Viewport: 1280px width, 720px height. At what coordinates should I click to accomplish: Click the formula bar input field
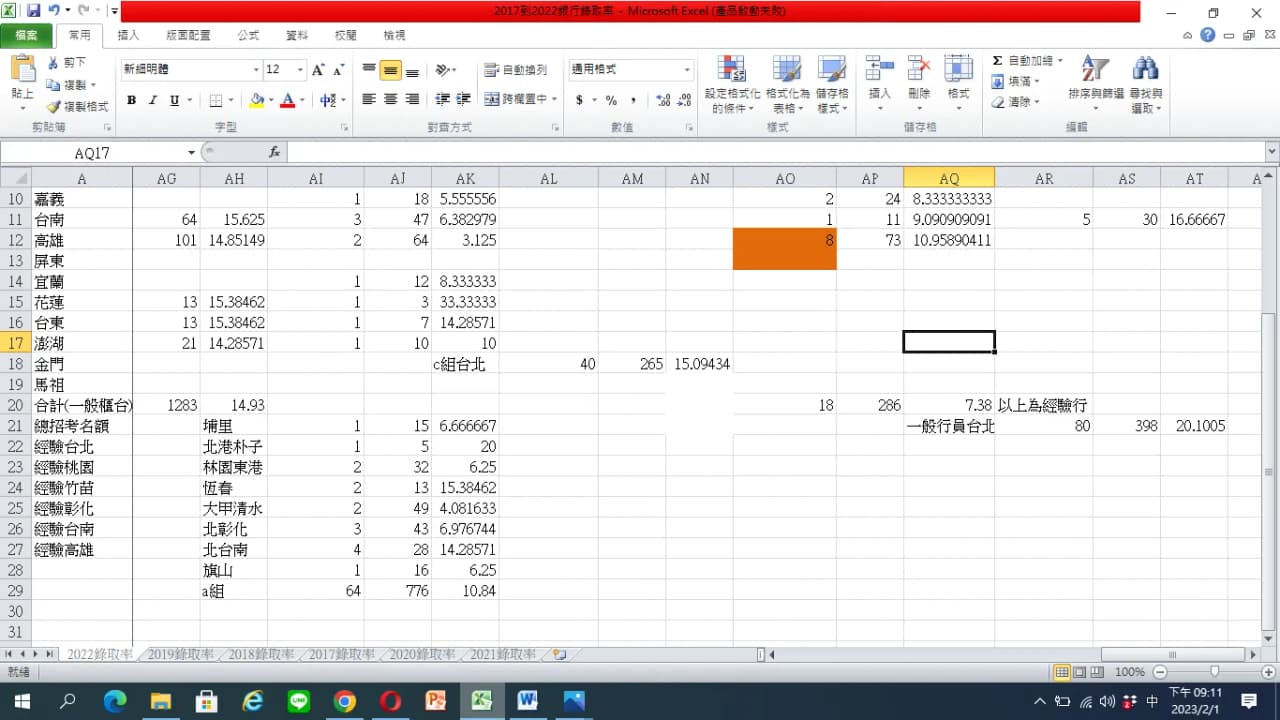[x=775, y=153]
